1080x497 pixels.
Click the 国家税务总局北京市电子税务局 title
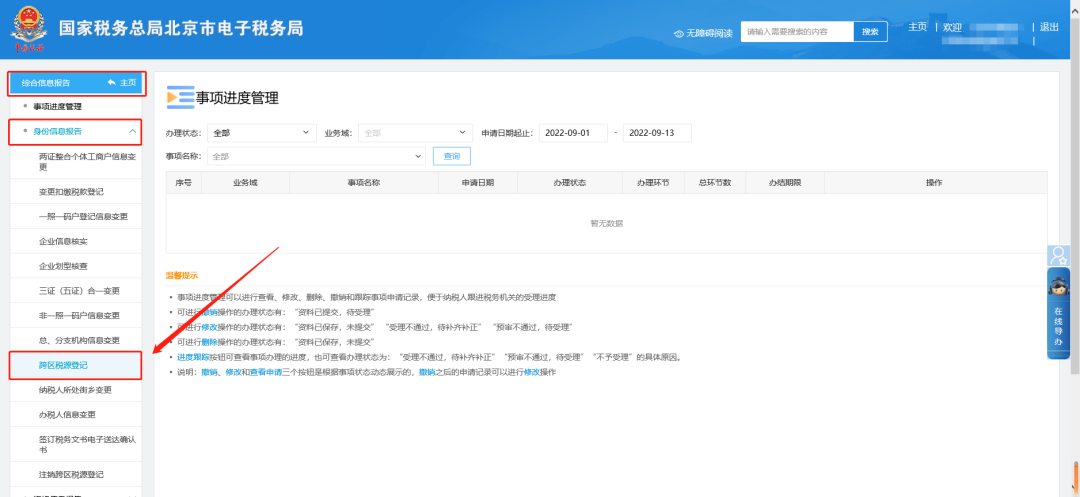[x=181, y=28]
